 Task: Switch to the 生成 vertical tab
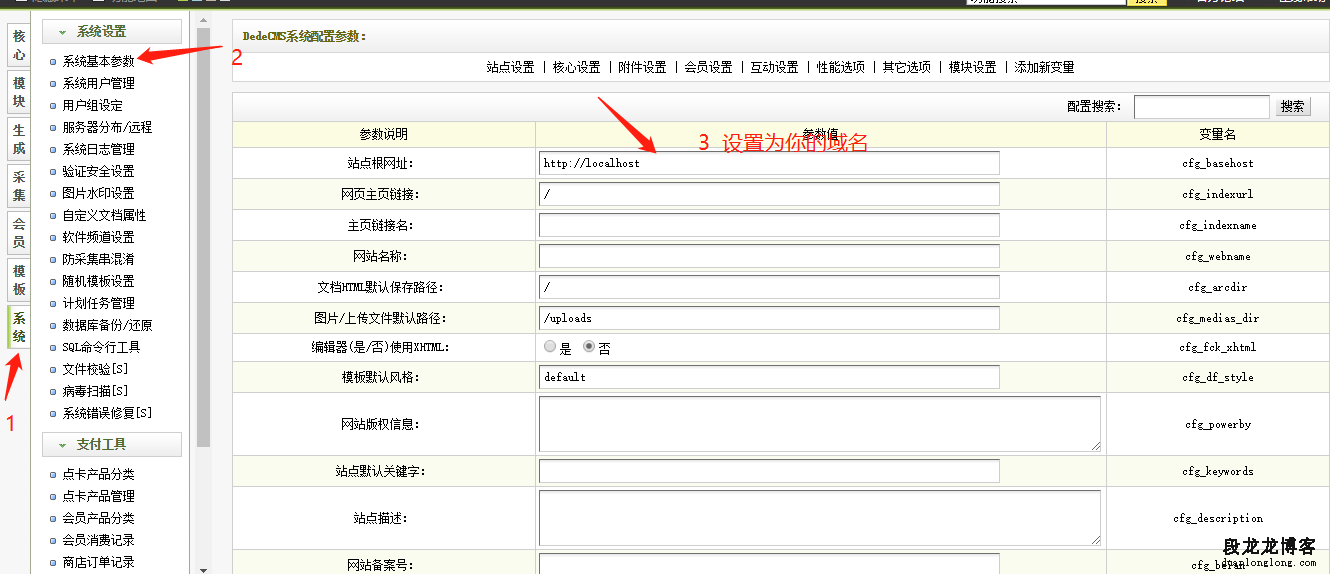(19, 139)
